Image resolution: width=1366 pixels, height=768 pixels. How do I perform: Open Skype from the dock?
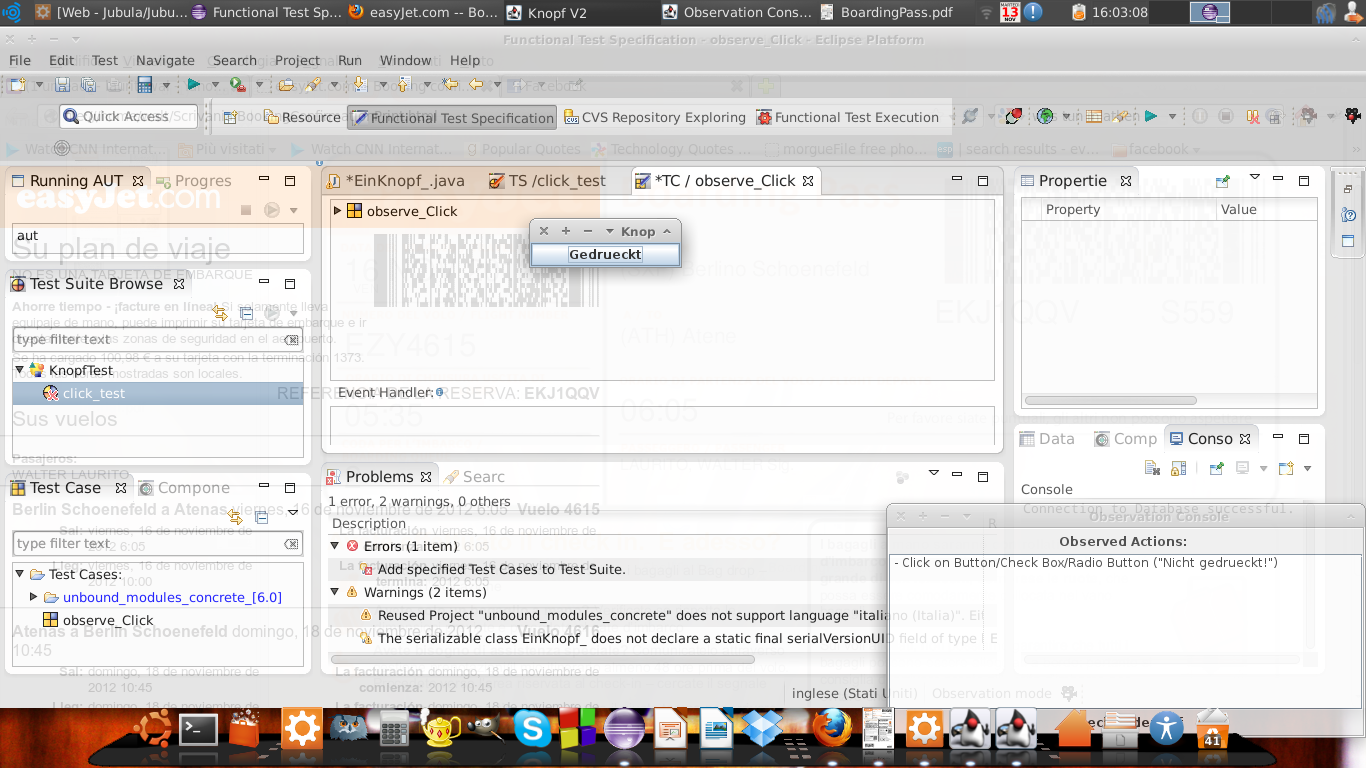pos(533,729)
